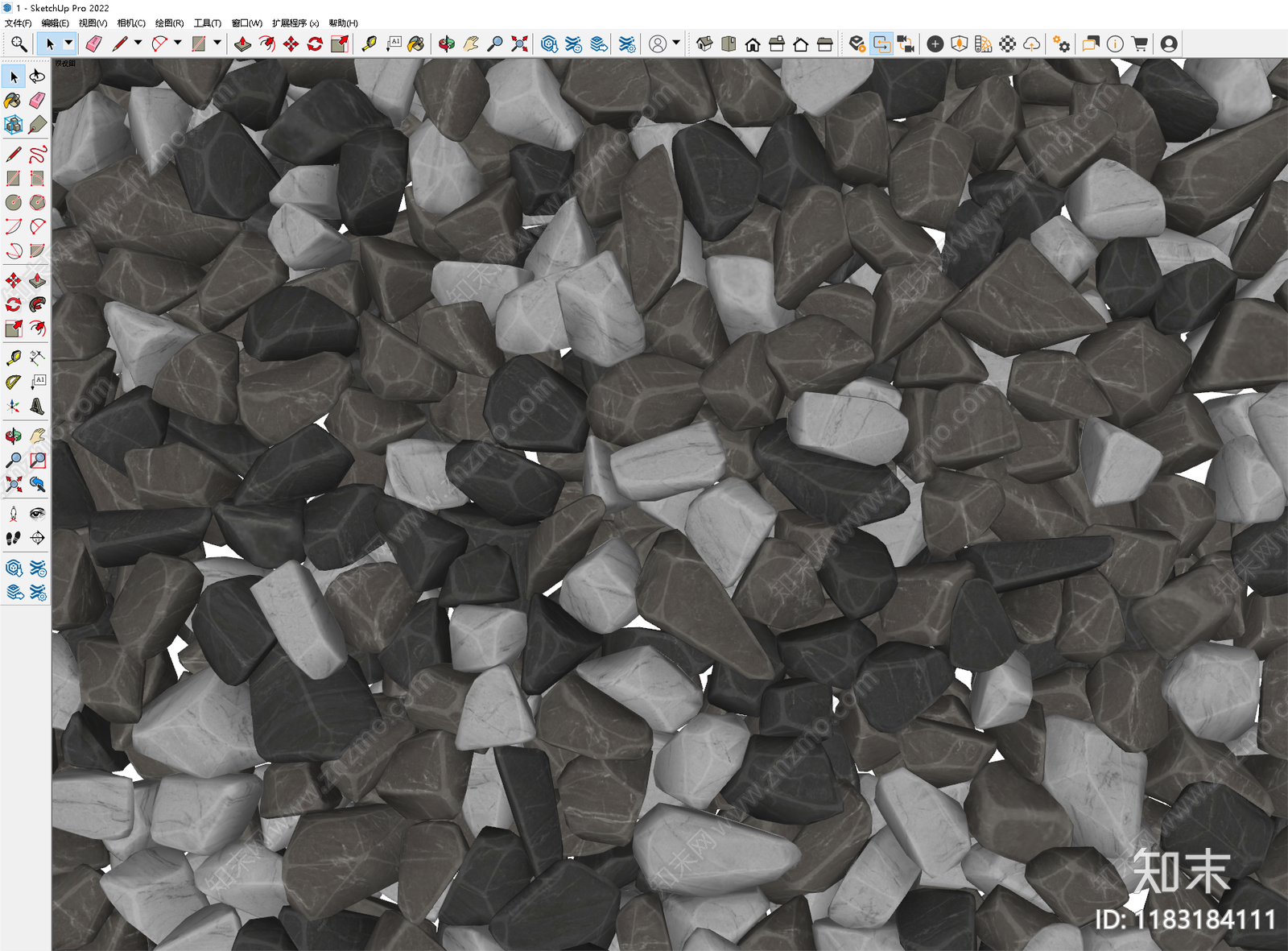Activate the Follow Me tool
This screenshot has height=951, width=1288.
(37, 304)
